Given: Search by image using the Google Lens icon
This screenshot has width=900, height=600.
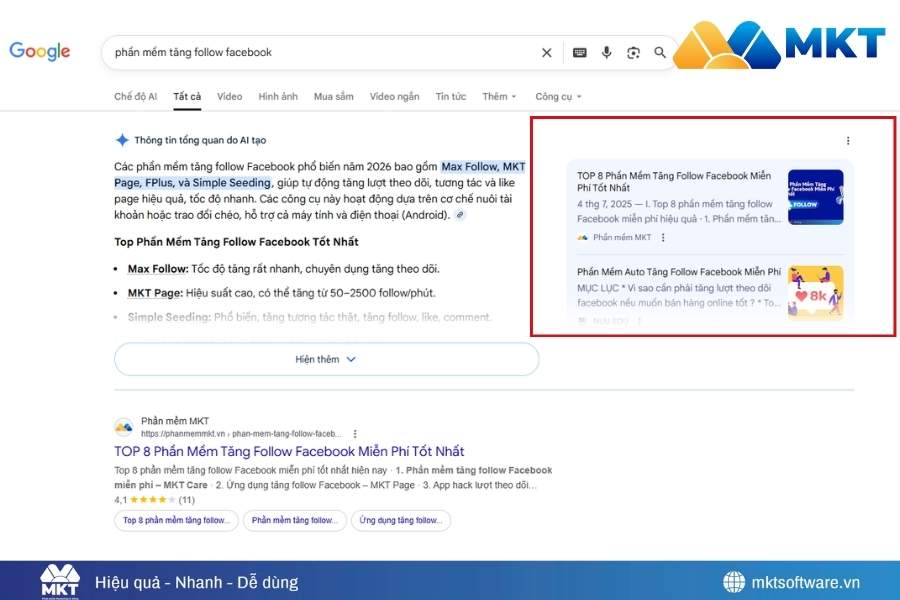Looking at the screenshot, I should 633,52.
